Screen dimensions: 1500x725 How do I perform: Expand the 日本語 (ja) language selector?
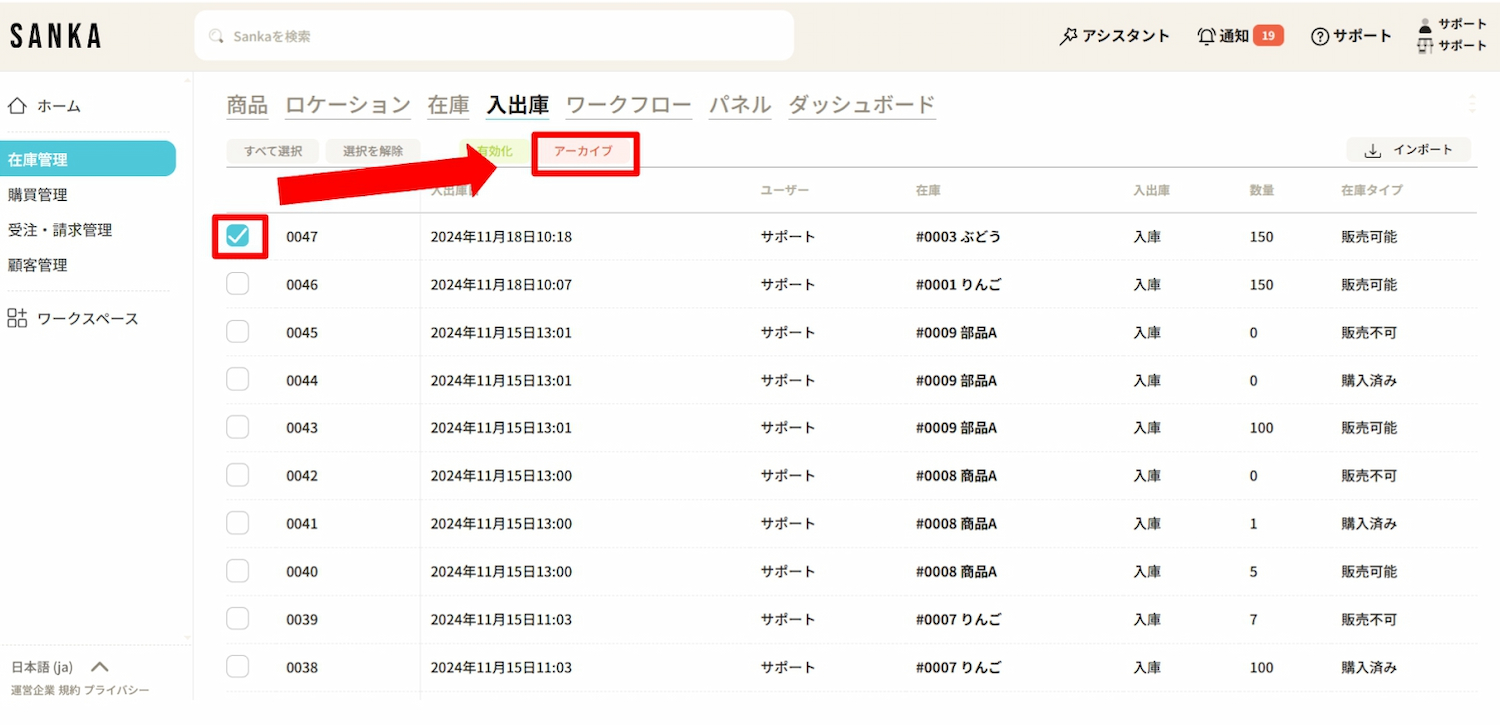click(60, 667)
